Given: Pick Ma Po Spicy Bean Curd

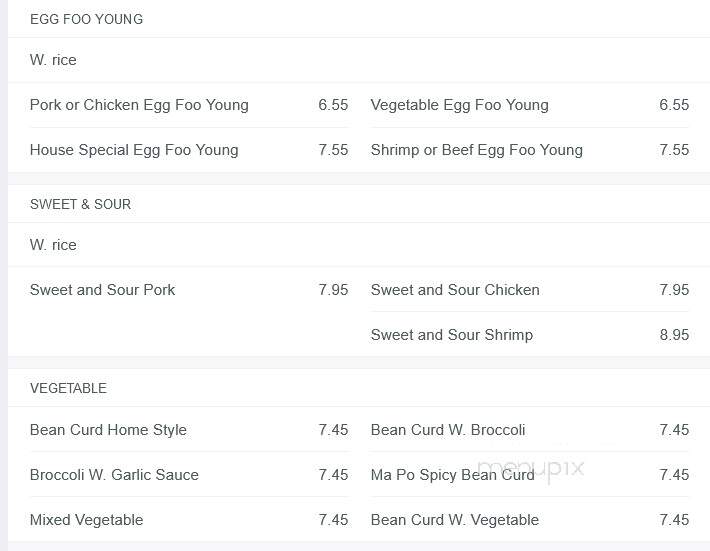Looking at the screenshot, I should [452, 474].
